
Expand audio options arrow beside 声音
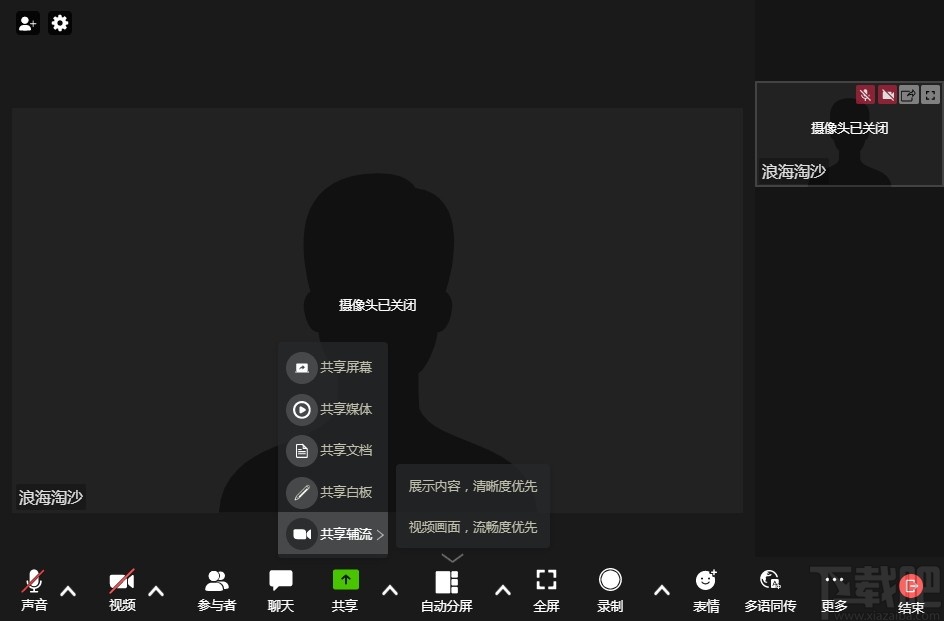click(x=68, y=590)
